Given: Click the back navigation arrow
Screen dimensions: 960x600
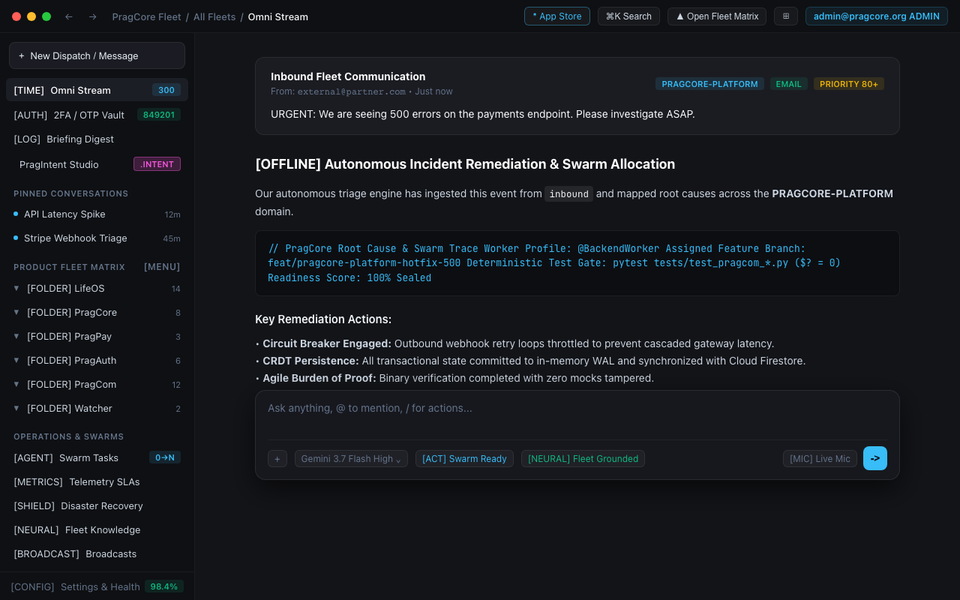Looking at the screenshot, I should tap(69, 17).
